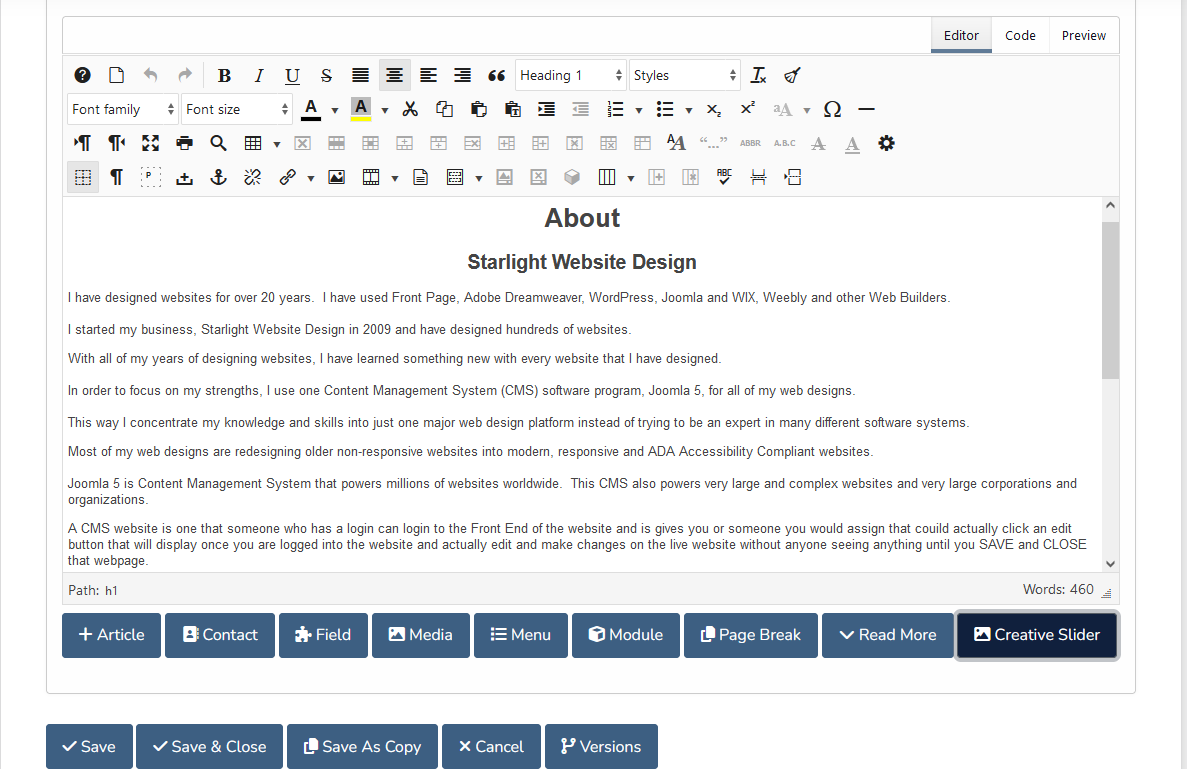The image size is (1187, 769).
Task: Run the Cleanup HTML broom icon
Action: point(792,75)
